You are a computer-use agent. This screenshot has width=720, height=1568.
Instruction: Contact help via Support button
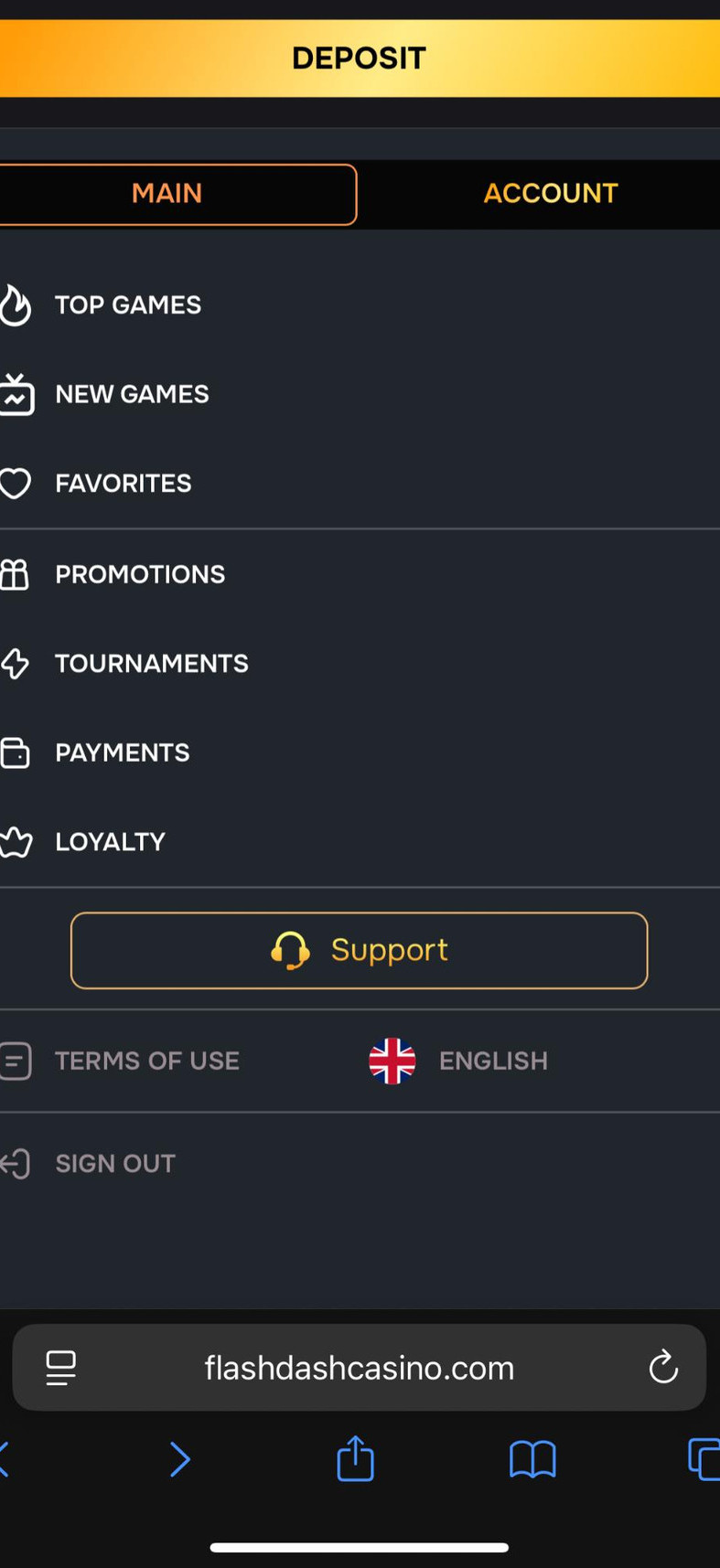pyautogui.click(x=359, y=951)
